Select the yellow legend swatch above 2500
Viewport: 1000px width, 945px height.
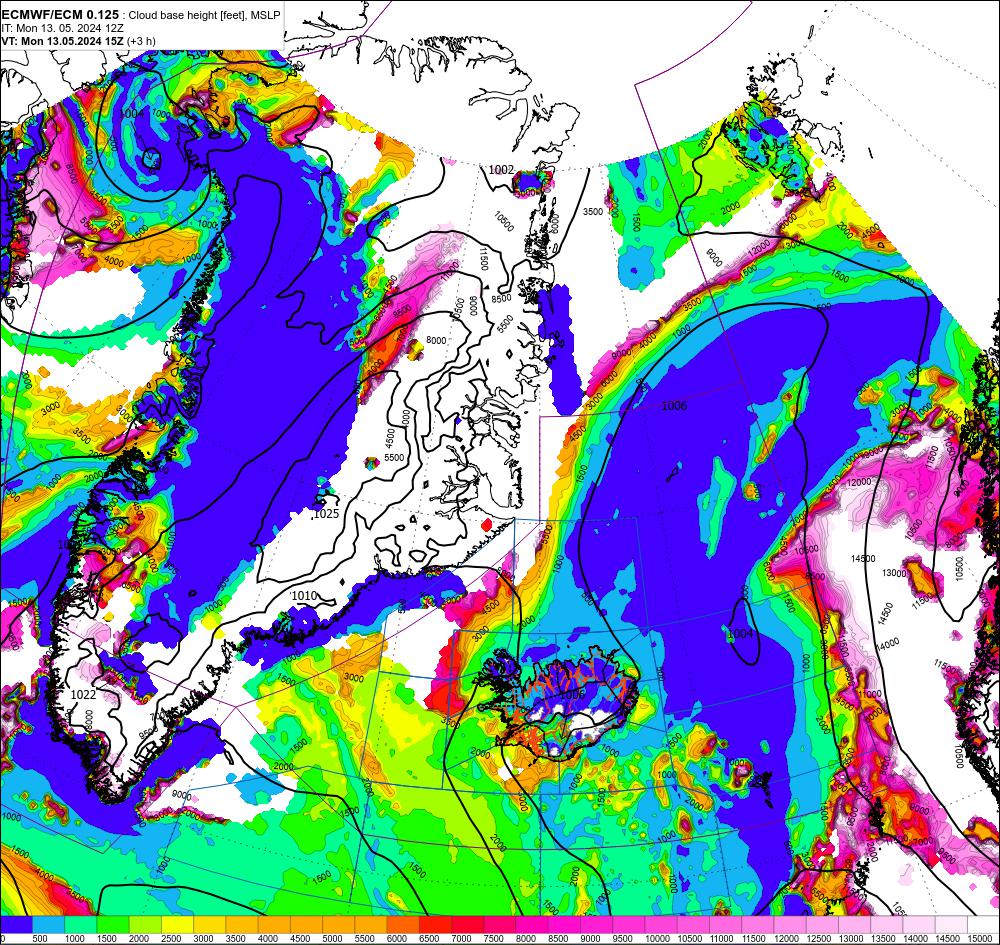coord(178,925)
